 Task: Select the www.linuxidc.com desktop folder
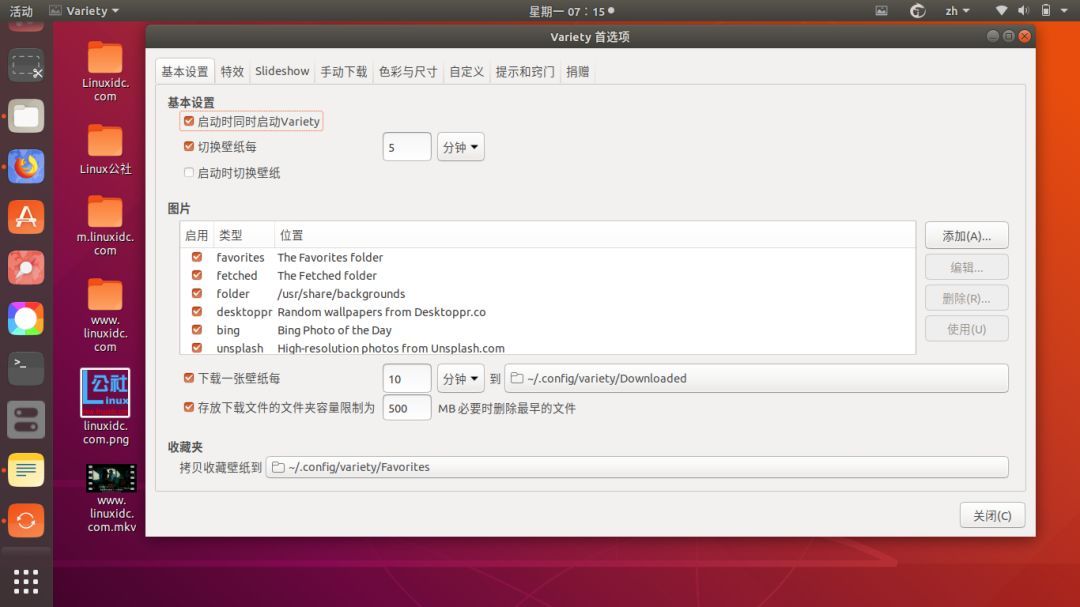[x=105, y=315]
